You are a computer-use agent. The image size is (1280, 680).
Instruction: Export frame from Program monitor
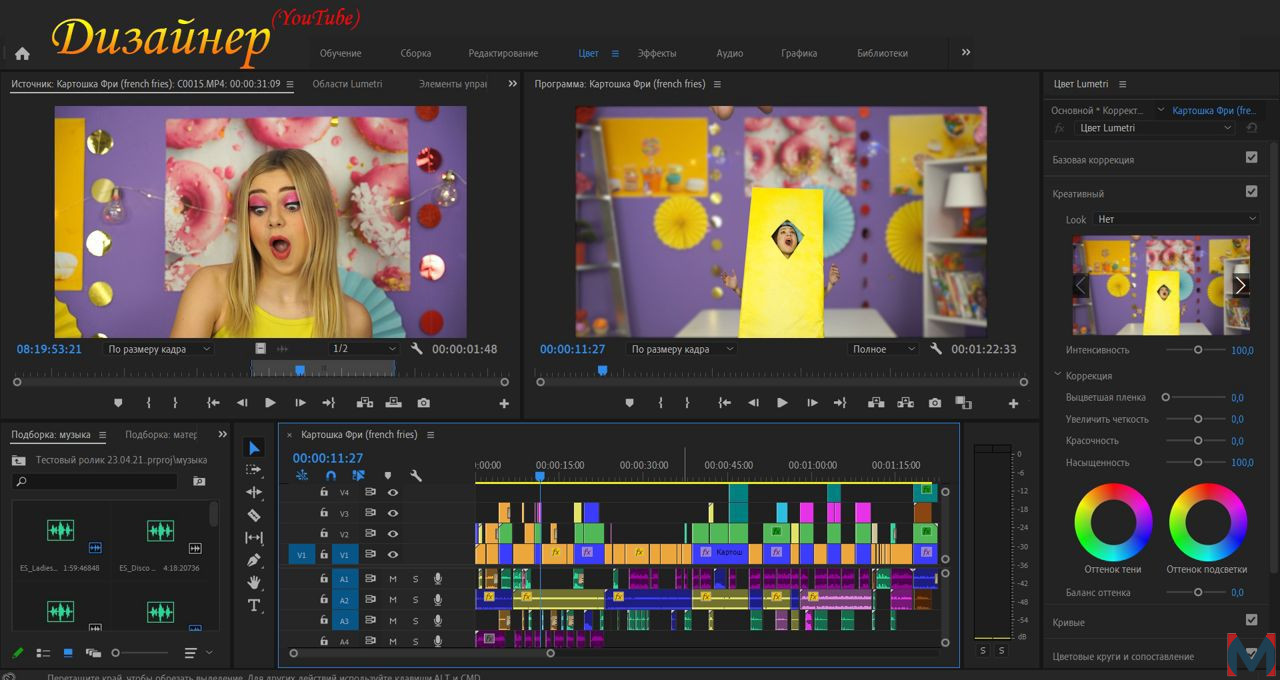(935, 403)
